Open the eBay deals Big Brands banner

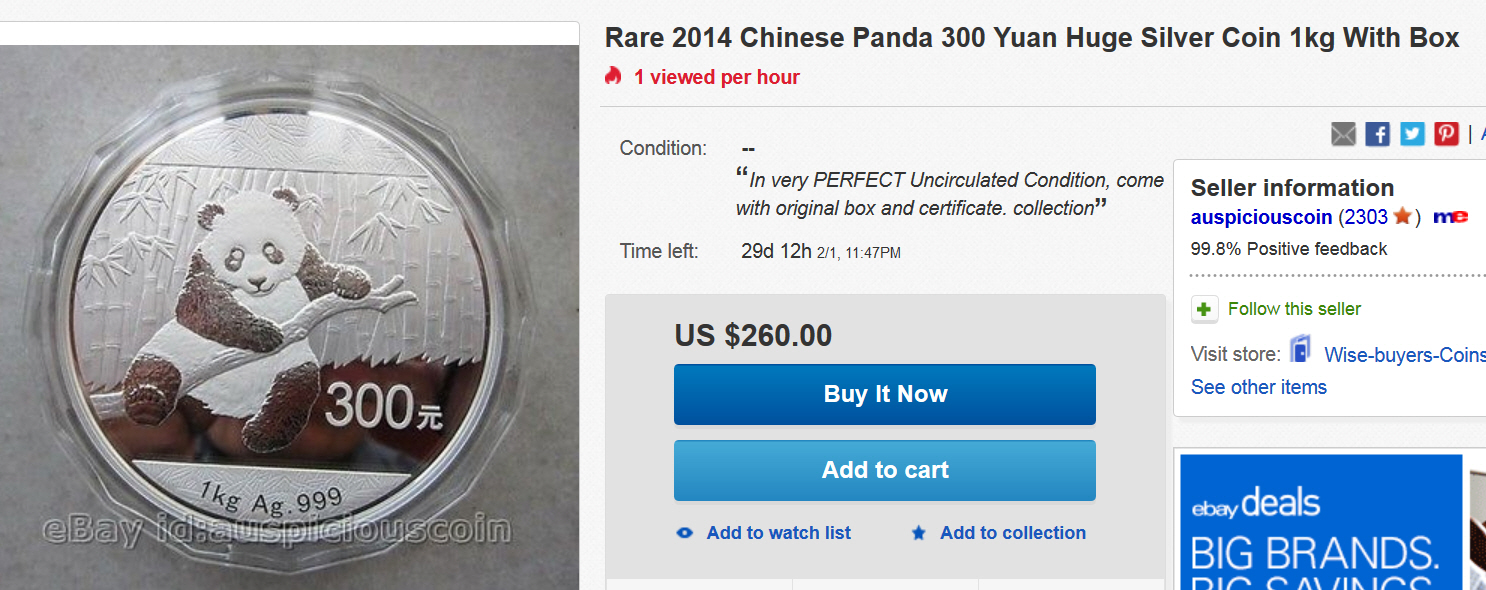(x=1320, y=522)
